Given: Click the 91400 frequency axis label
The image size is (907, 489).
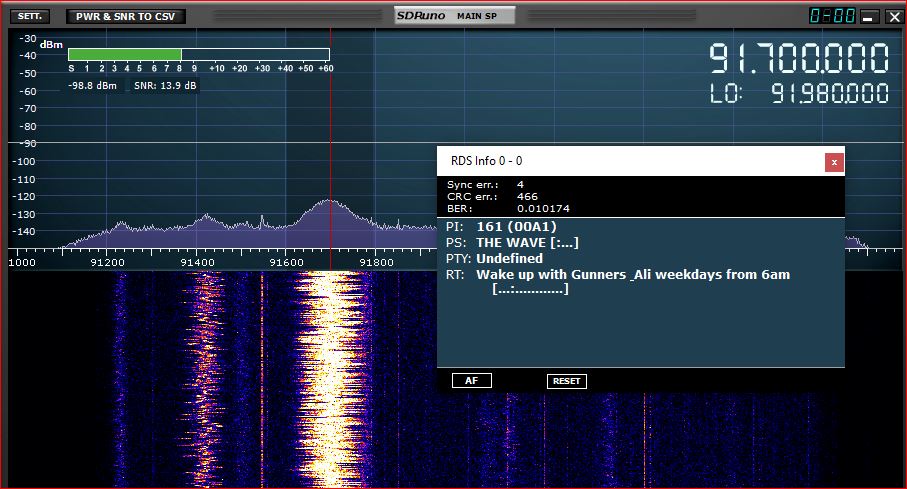Looking at the screenshot, I should tap(197, 263).
